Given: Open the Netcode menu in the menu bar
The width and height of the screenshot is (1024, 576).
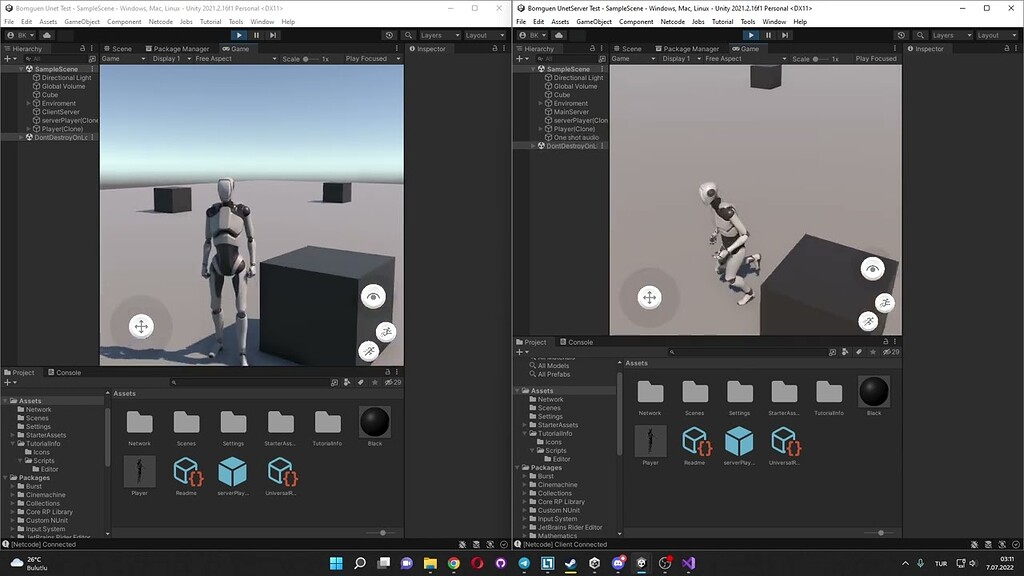Looking at the screenshot, I should click(159, 21).
